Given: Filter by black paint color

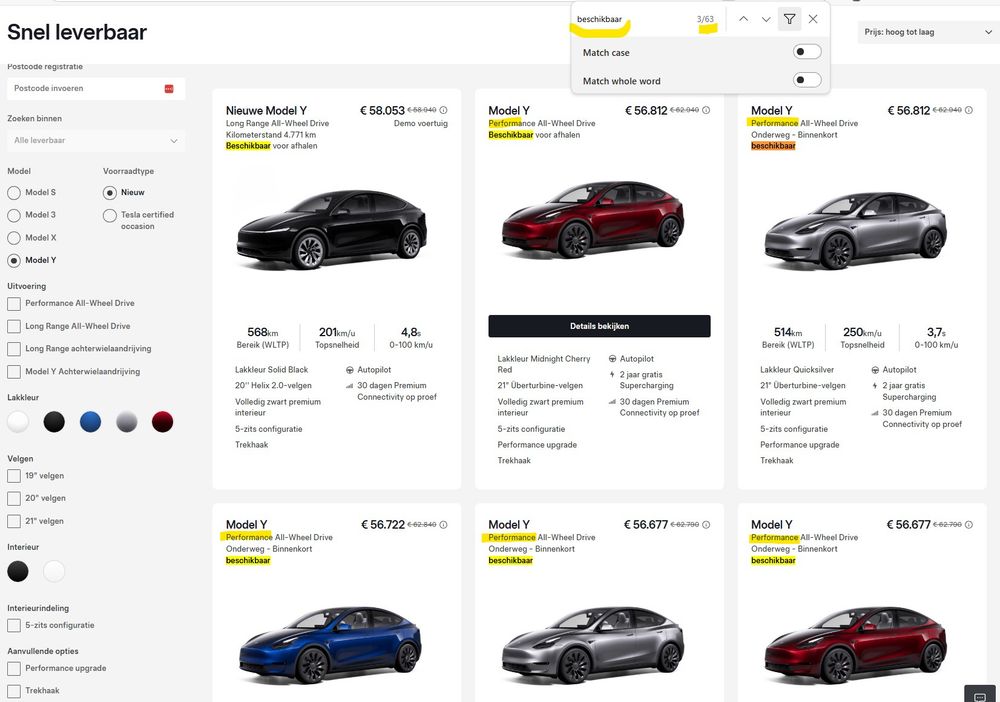Looking at the screenshot, I should (x=54, y=421).
